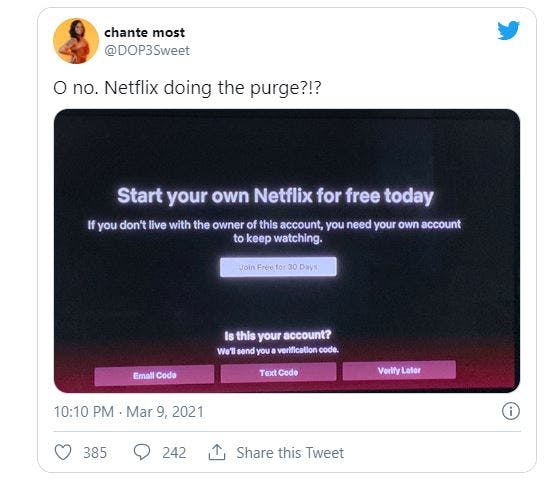Open the tweet info circle icon
558x480 pixels.
point(511,411)
